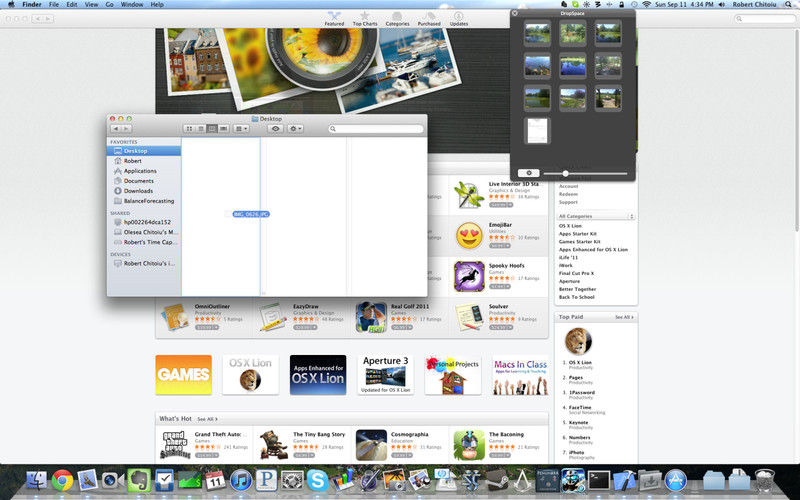
Task: Open Terminal from the Dock
Action: pos(599,480)
